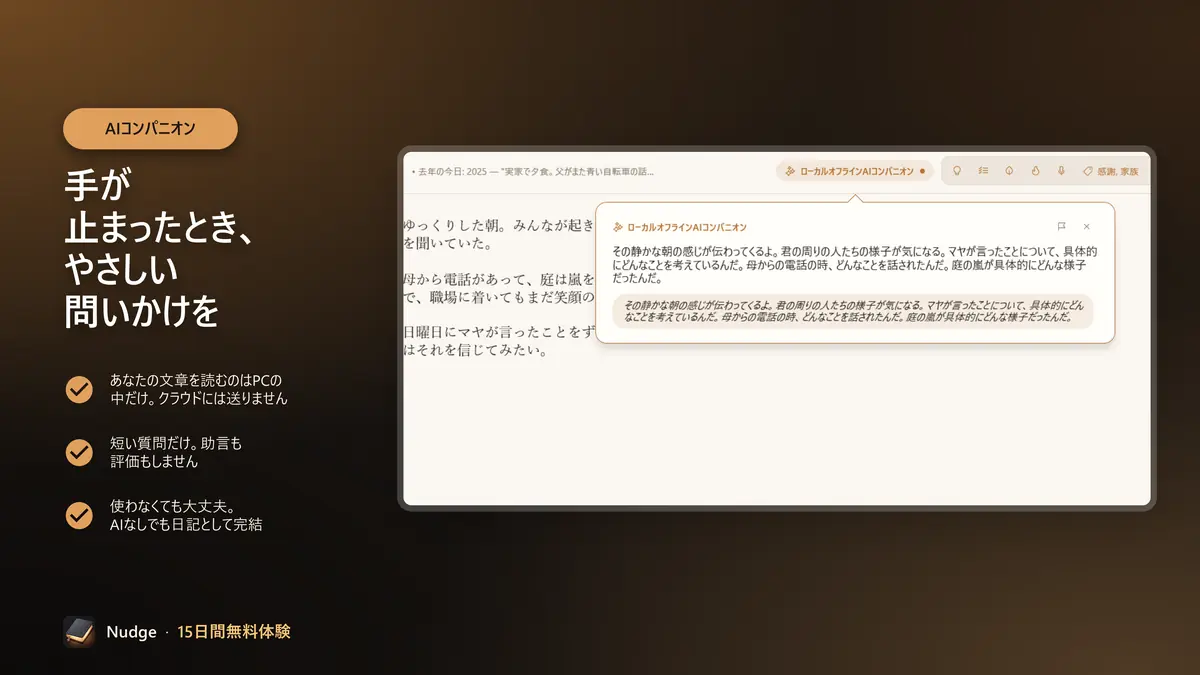
Task: Click the lightbulb prompt icon
Action: [x=956, y=171]
